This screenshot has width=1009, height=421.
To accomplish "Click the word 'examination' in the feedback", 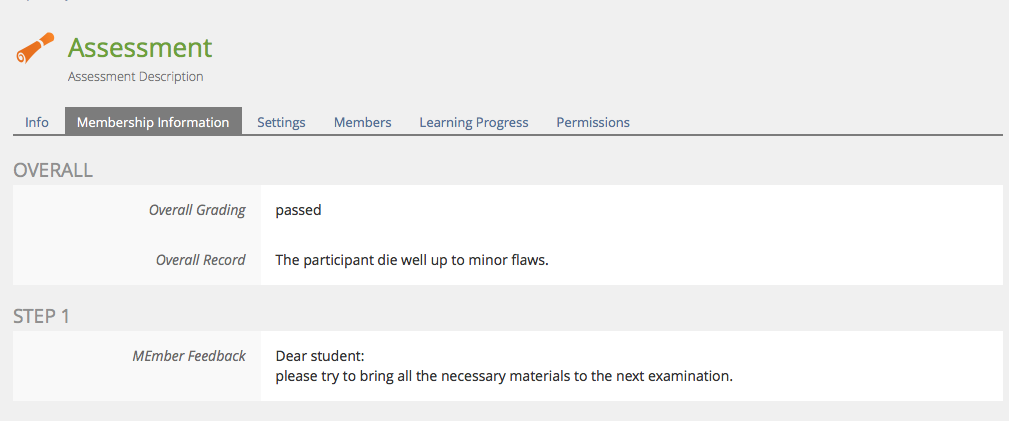I will [x=692, y=377].
